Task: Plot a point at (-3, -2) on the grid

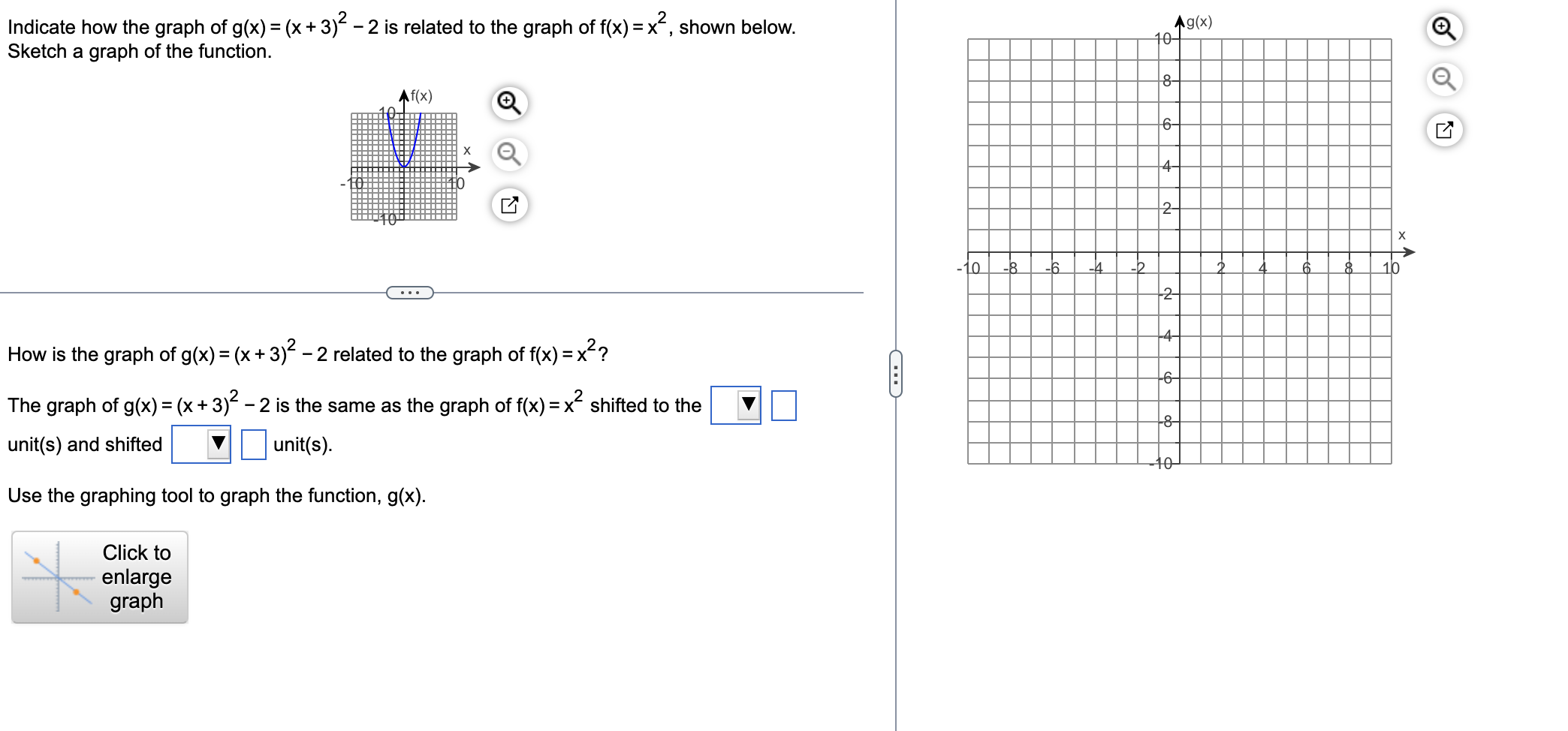Action: click(1115, 296)
